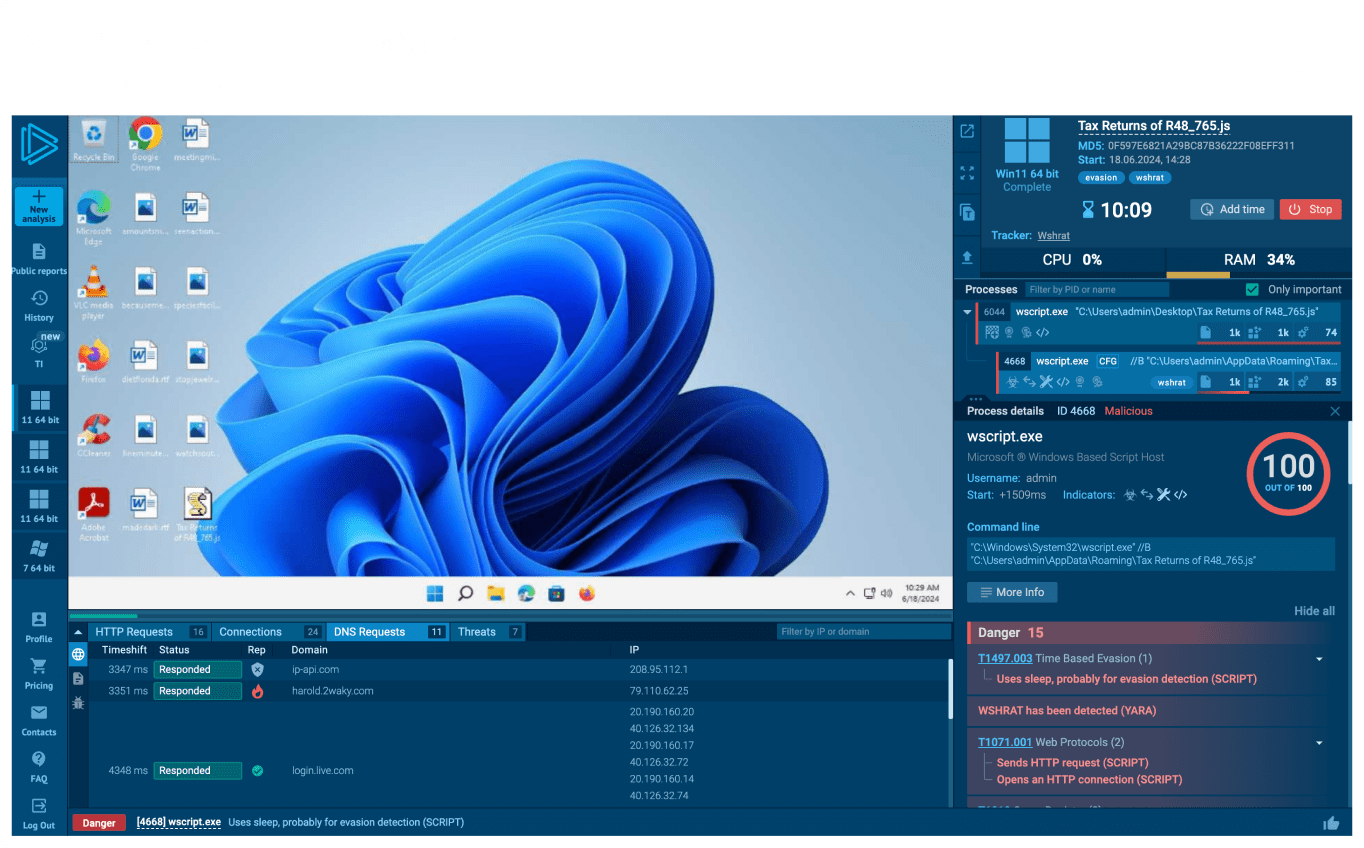The width and height of the screenshot is (1364, 848).
Task: Collapse the network panel with the arrow
Action: click(78, 633)
